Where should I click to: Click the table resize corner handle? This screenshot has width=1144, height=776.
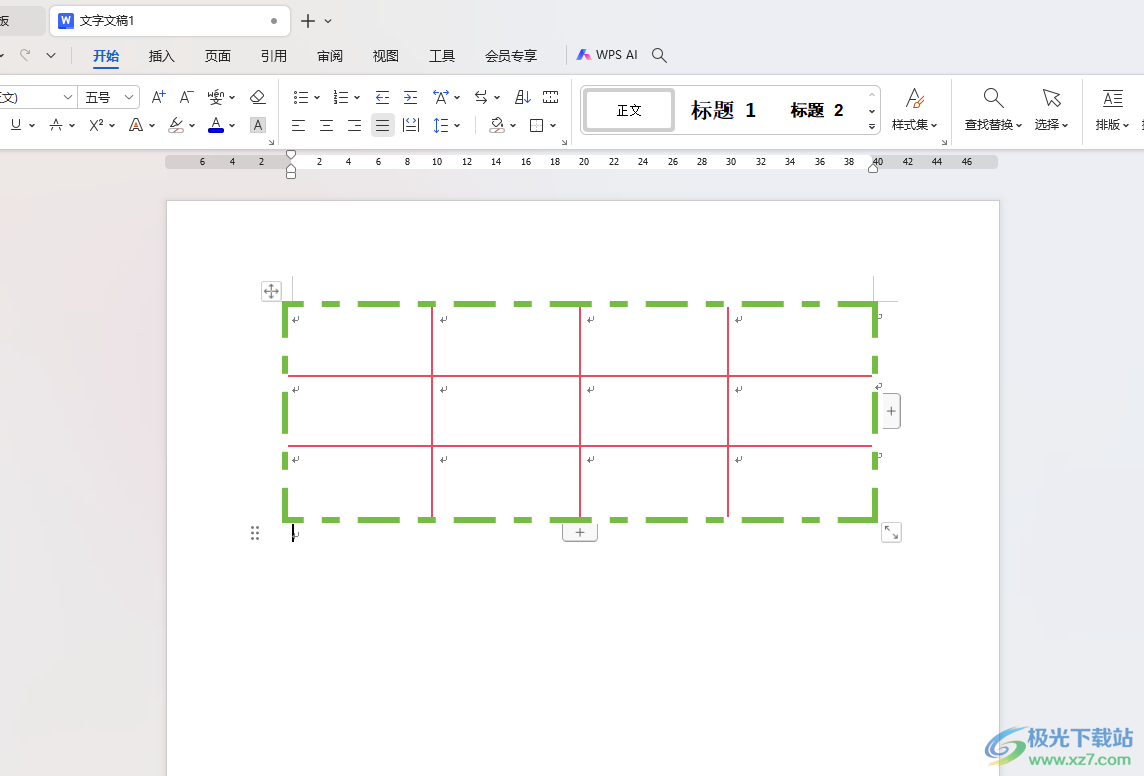coord(891,532)
